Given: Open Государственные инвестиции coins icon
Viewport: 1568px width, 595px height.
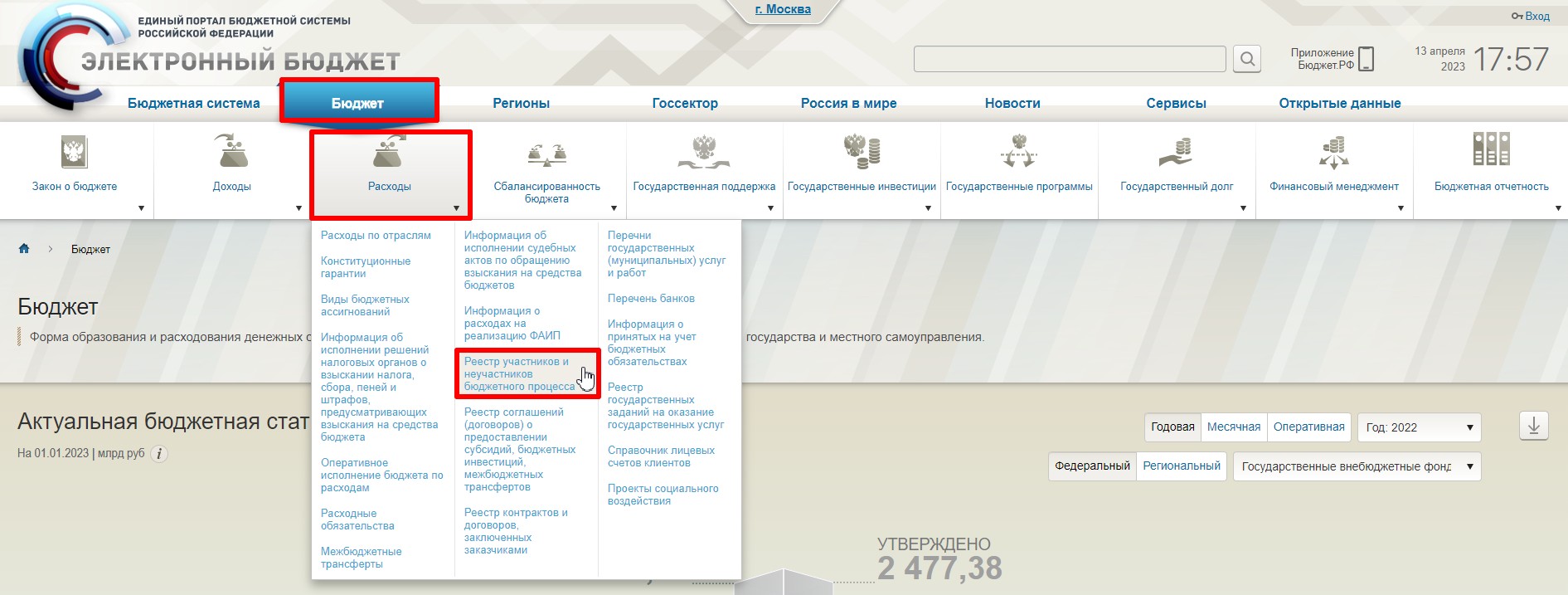Looking at the screenshot, I should (x=862, y=151).
